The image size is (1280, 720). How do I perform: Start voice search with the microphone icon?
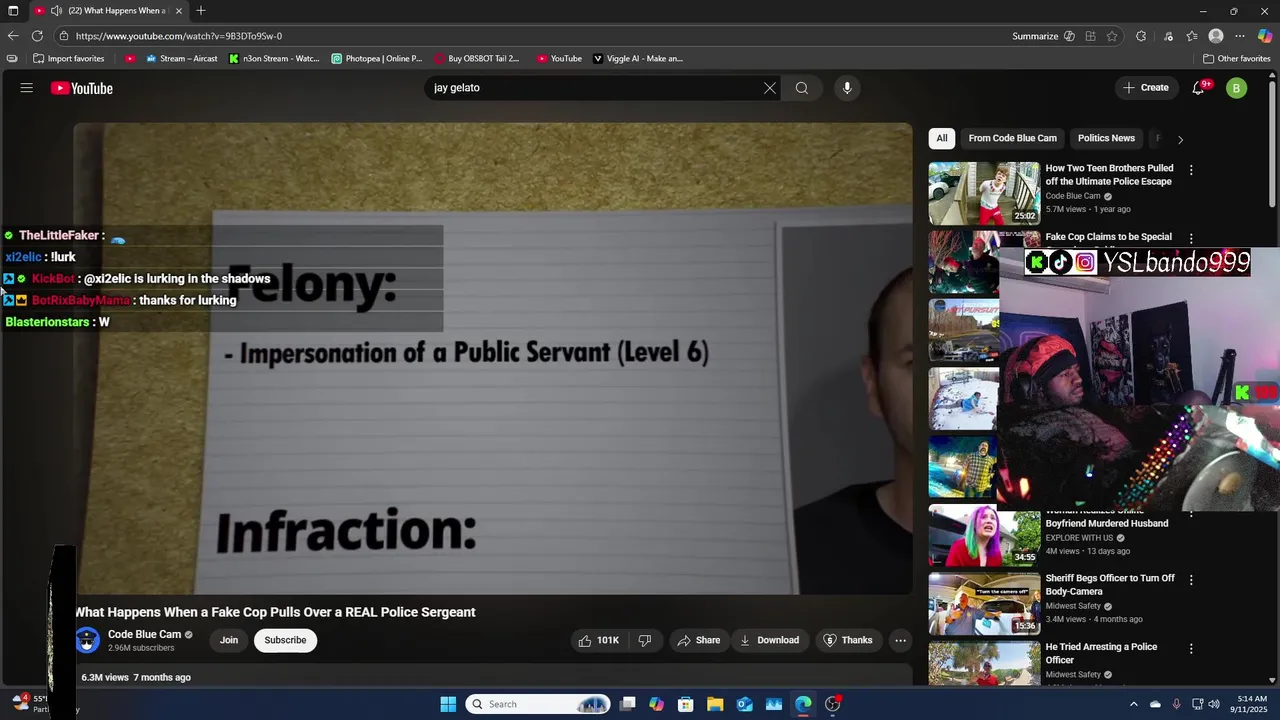pos(847,88)
